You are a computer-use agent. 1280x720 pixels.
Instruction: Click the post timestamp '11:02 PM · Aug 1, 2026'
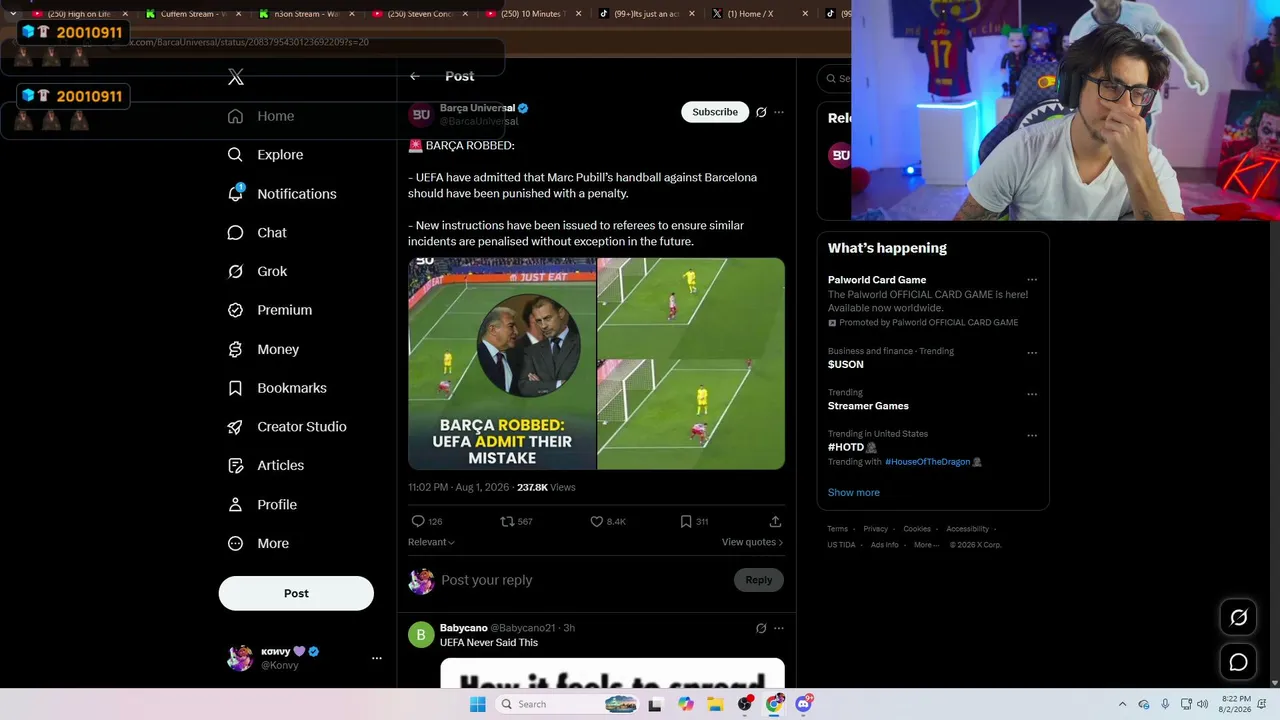[x=459, y=487]
